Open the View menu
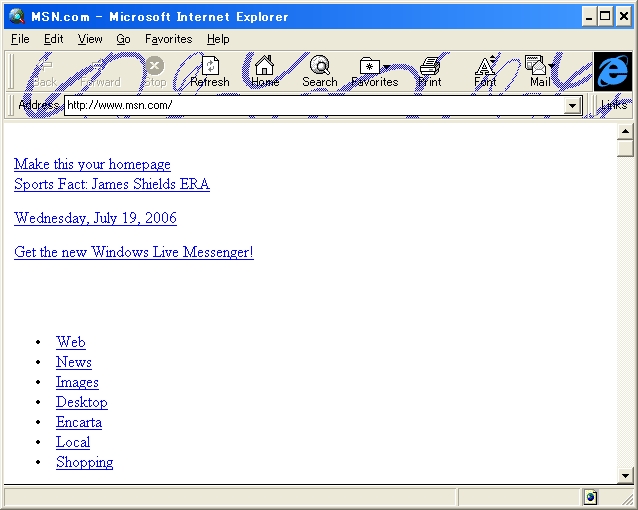This screenshot has height=510, width=638. (90, 39)
